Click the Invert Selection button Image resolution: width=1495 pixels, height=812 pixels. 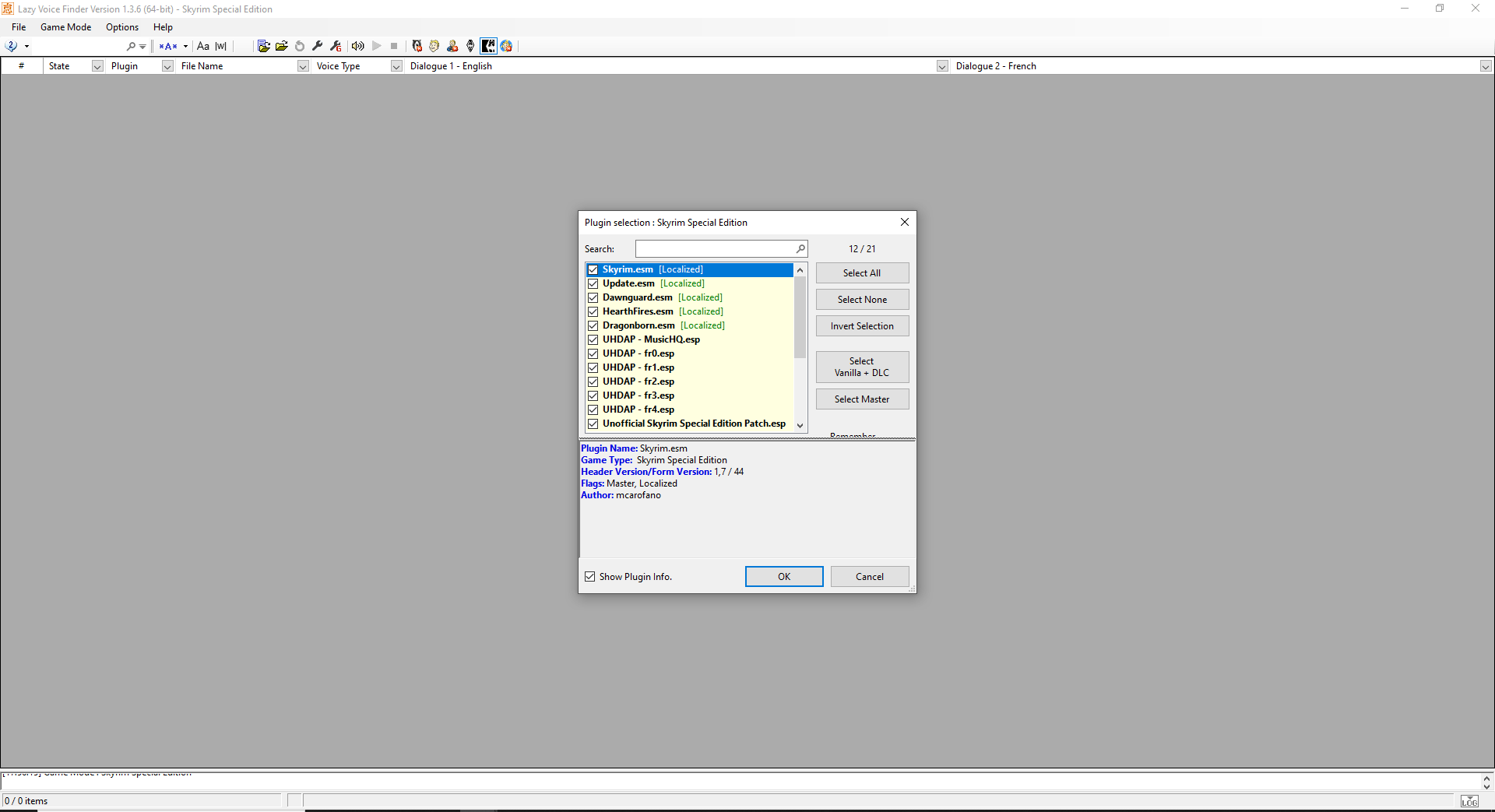tap(862, 326)
